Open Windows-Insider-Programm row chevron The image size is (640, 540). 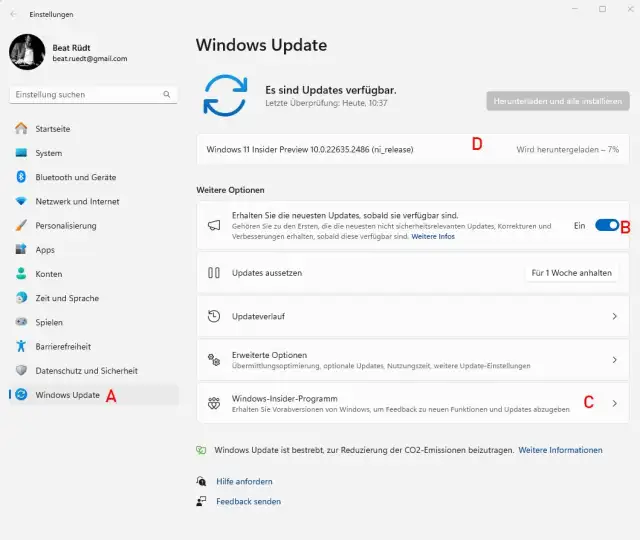point(614,403)
